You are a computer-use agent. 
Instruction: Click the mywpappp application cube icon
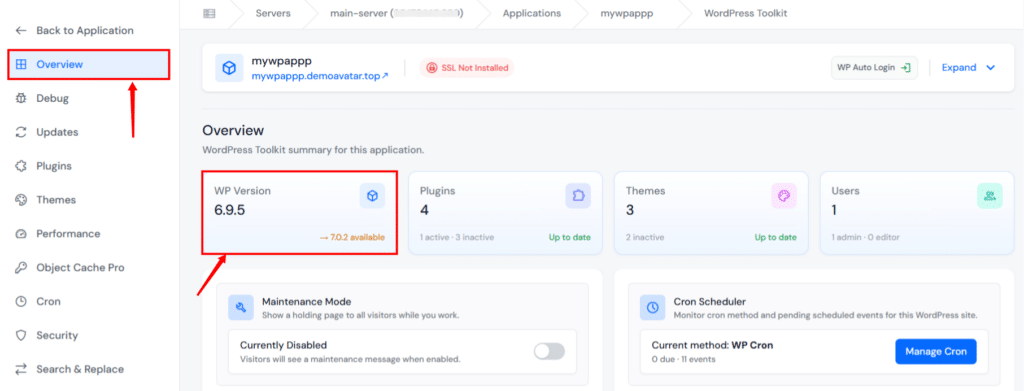coord(229,68)
